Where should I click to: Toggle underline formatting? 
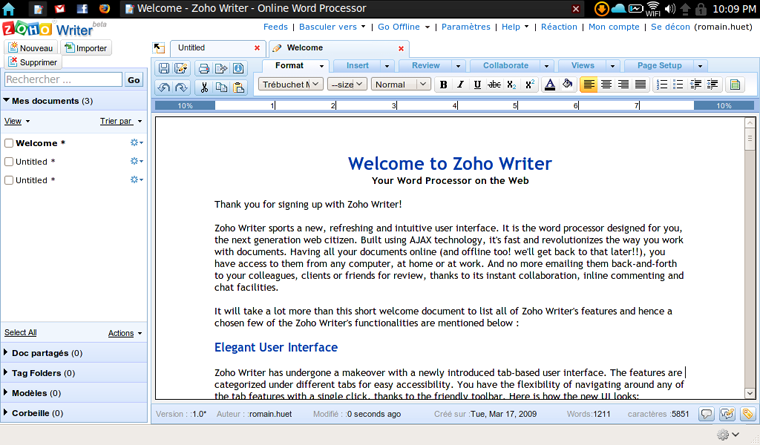(x=477, y=84)
